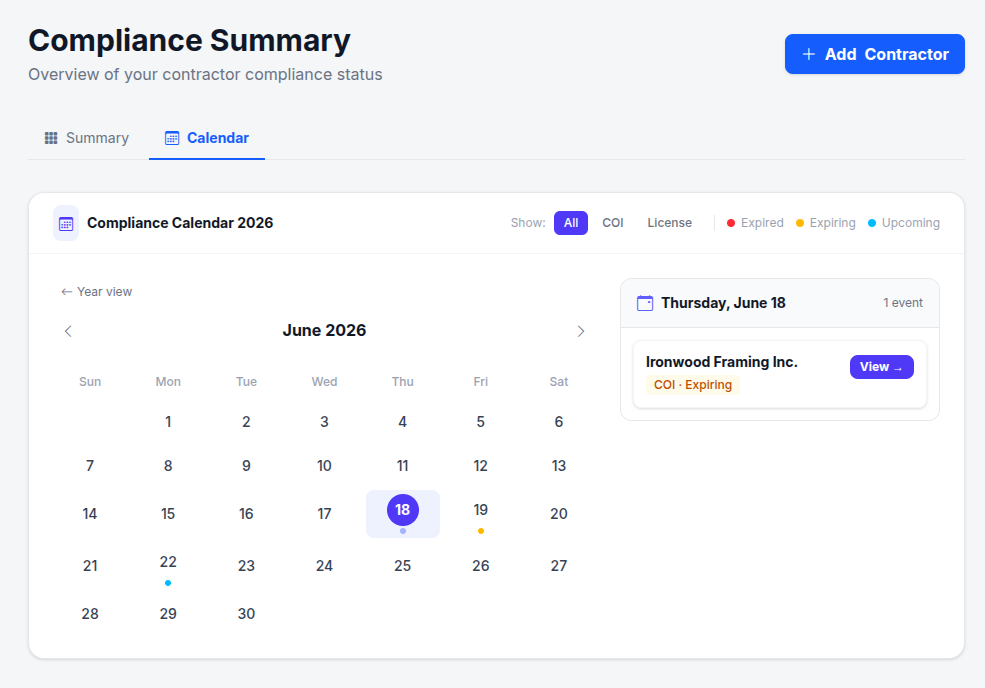The image size is (985, 688).
Task: Click the blue Upcoming legend dot
Action: click(872, 223)
